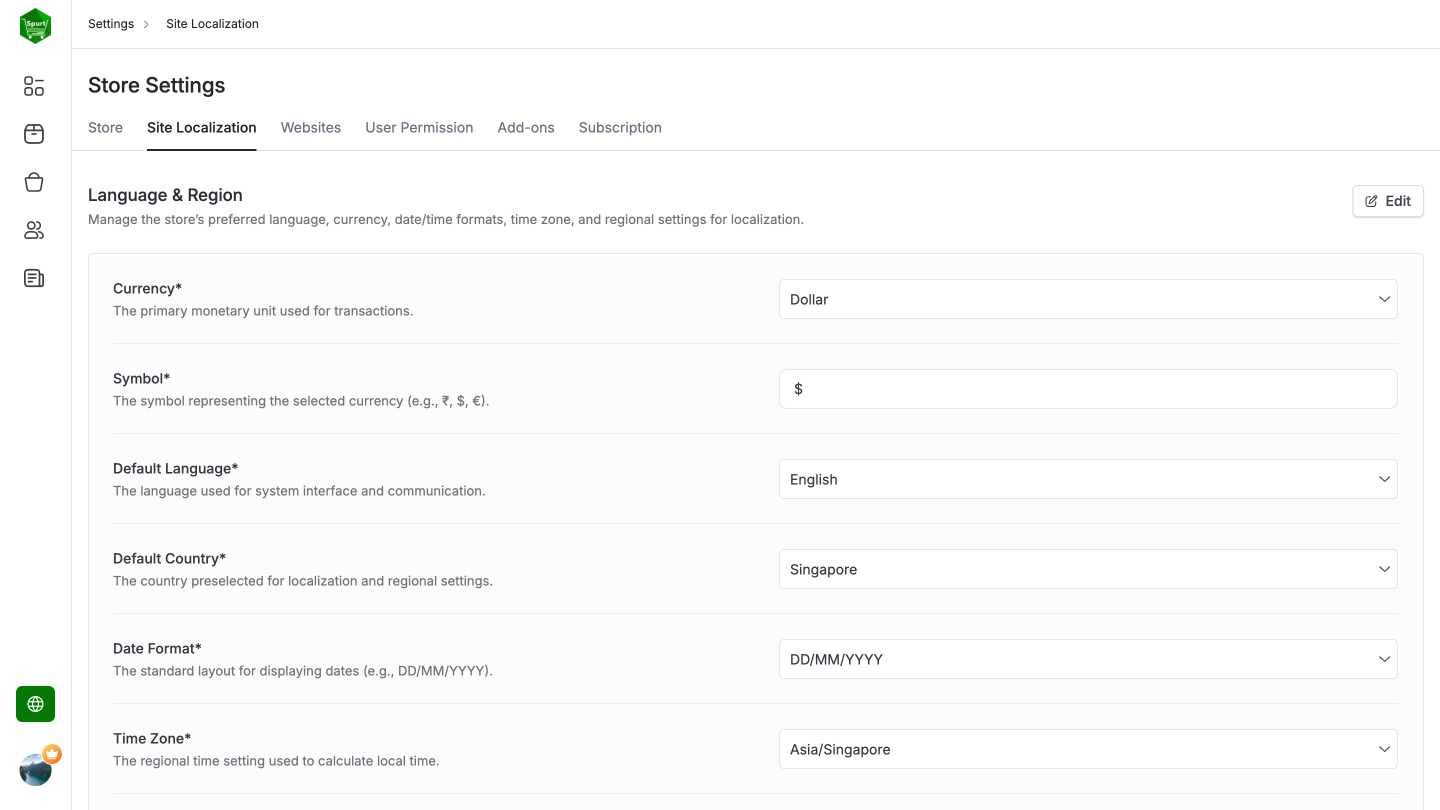Switch to the Websites tab
Viewport: 1440px width, 810px height.
coord(311,127)
